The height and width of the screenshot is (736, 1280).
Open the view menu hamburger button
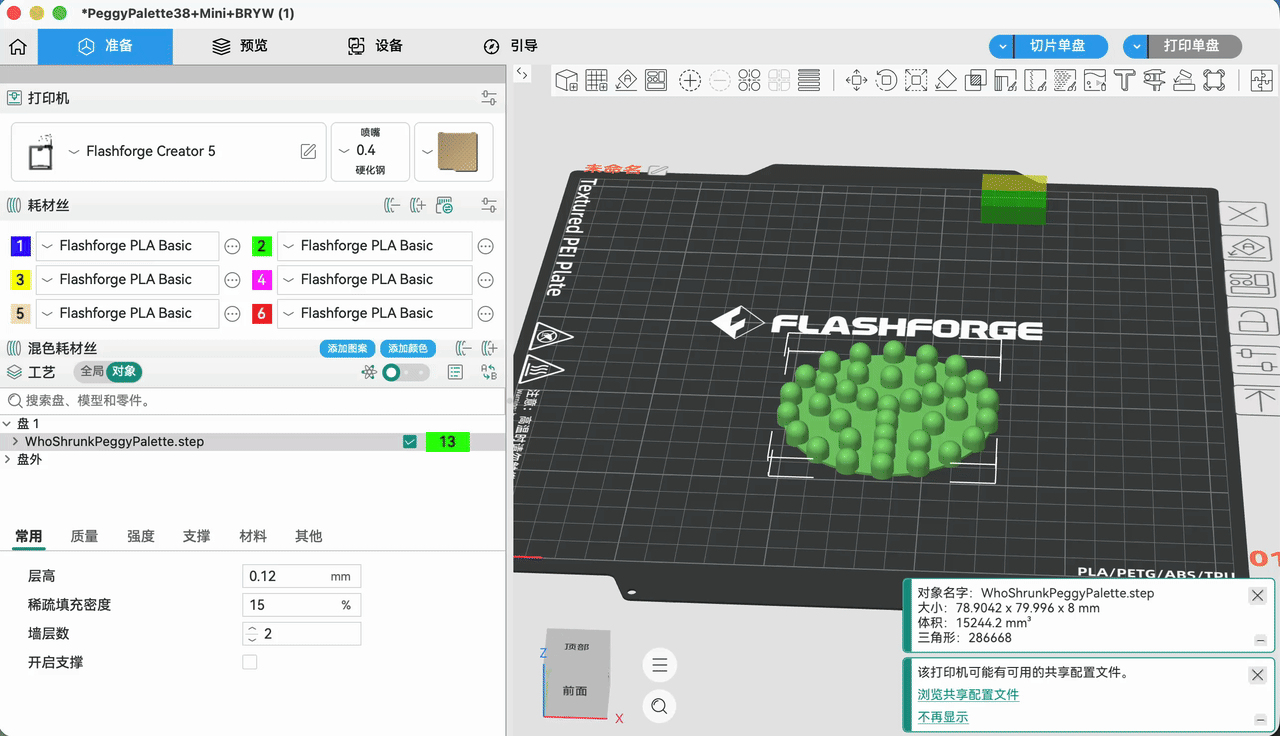[x=659, y=665]
